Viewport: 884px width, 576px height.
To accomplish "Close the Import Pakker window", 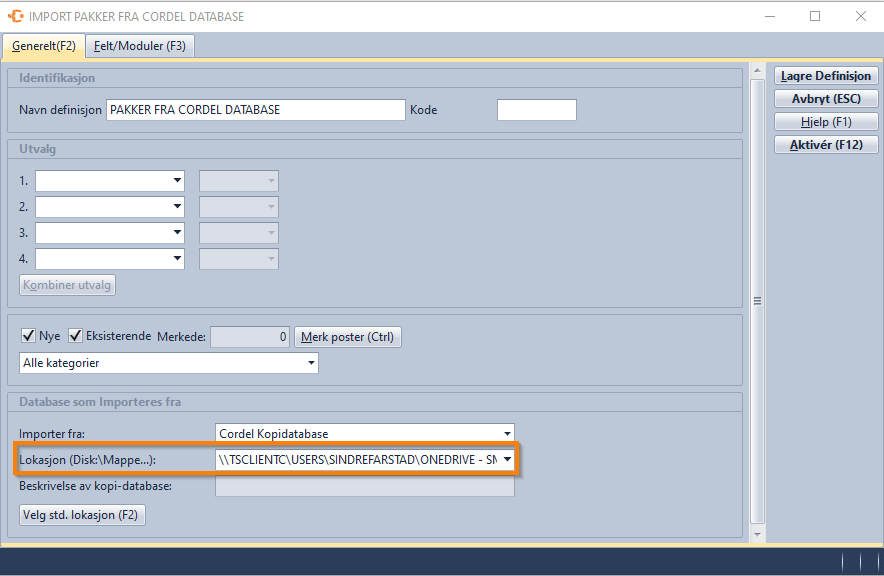I will coord(860,16).
